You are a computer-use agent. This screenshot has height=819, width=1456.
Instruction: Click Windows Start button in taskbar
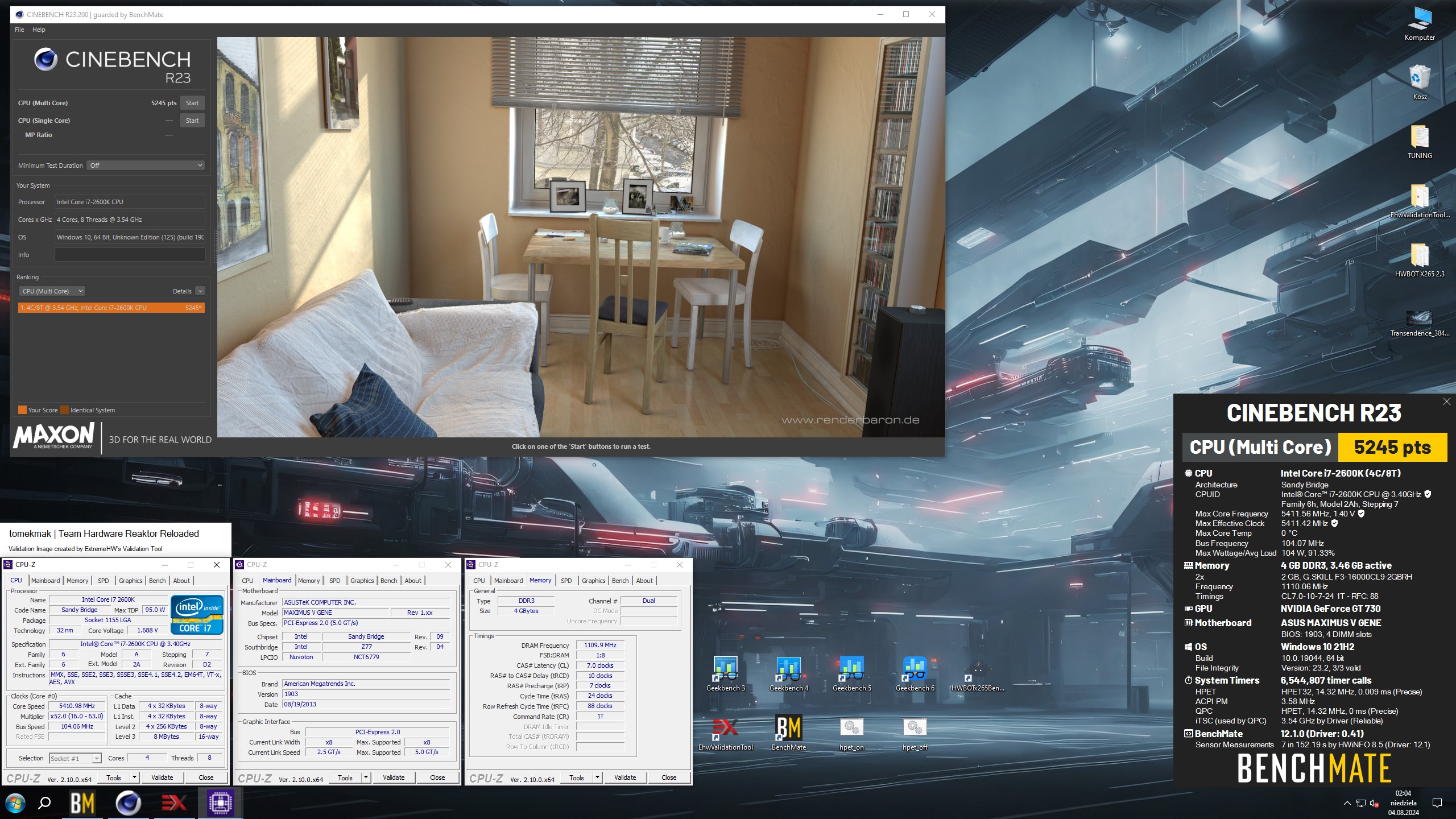point(15,803)
